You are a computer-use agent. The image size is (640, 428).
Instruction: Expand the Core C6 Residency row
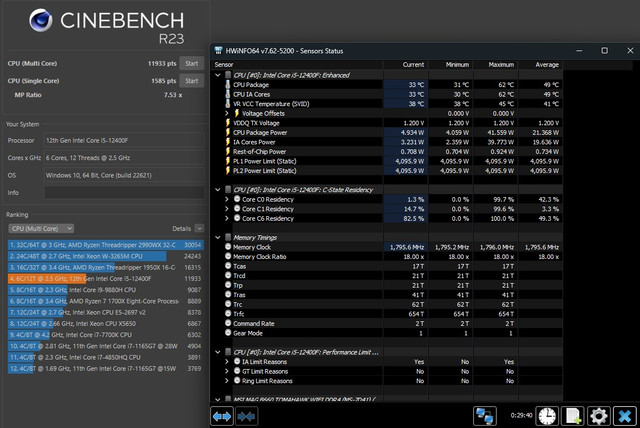[227, 218]
